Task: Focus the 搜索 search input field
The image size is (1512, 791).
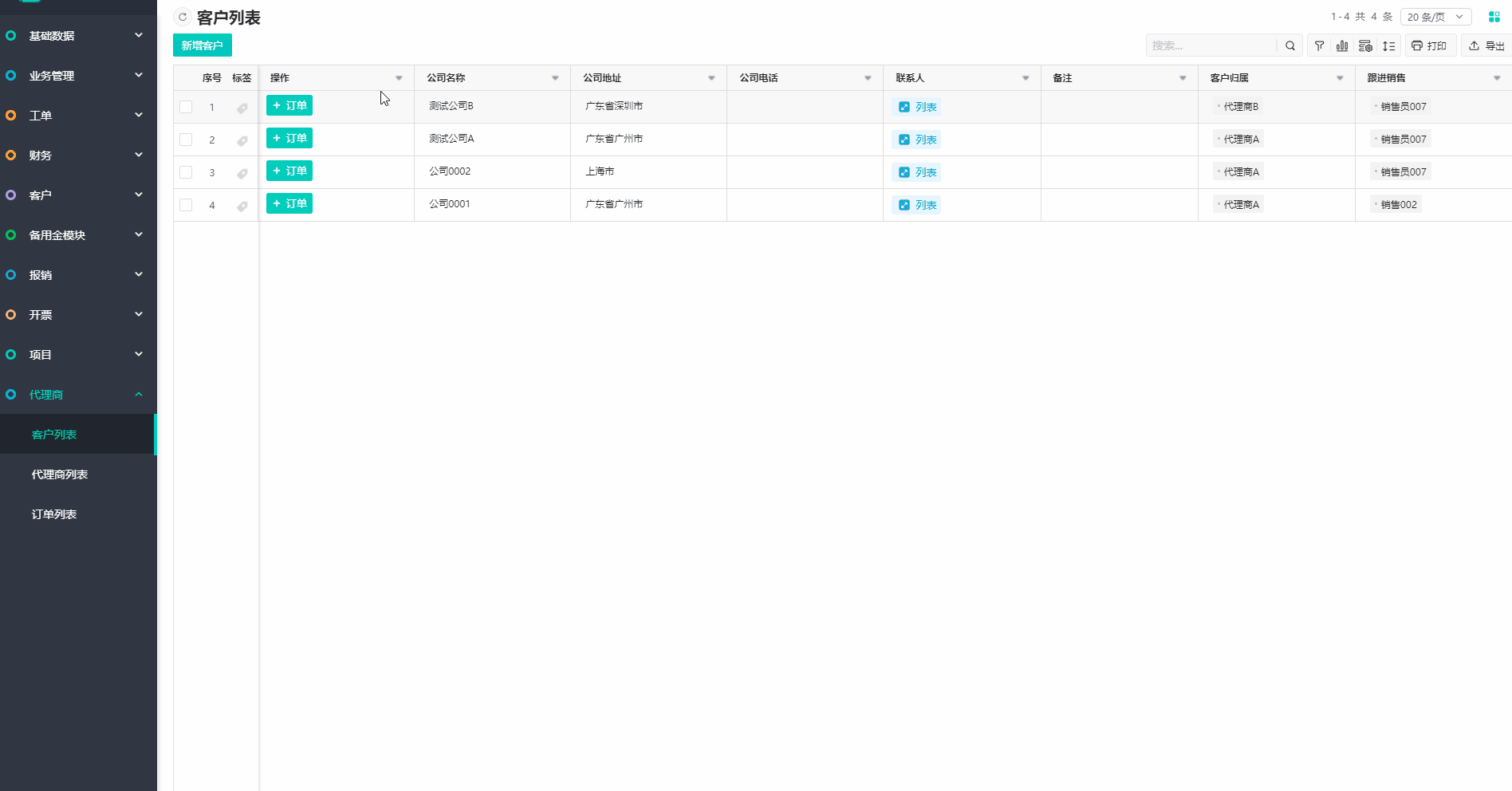Action: 1212,45
